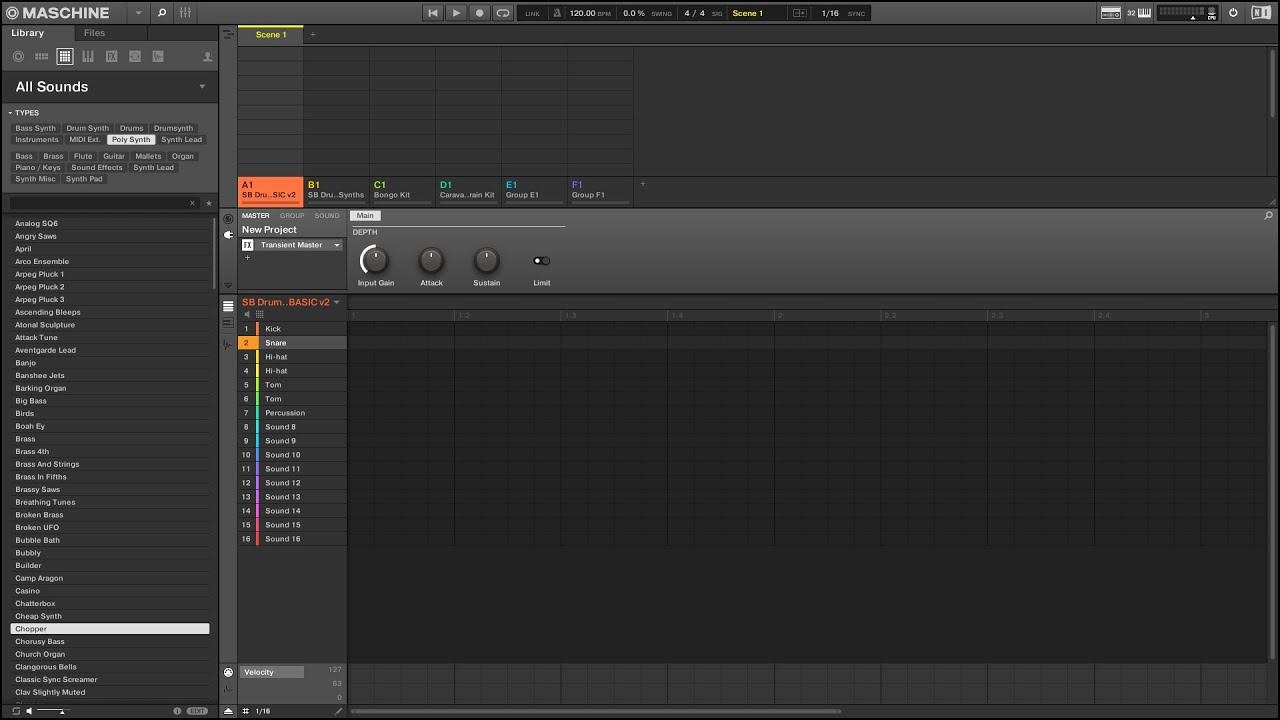The width and height of the screenshot is (1280, 720).
Task: Select the SOUND tab
Action: [x=327, y=216]
